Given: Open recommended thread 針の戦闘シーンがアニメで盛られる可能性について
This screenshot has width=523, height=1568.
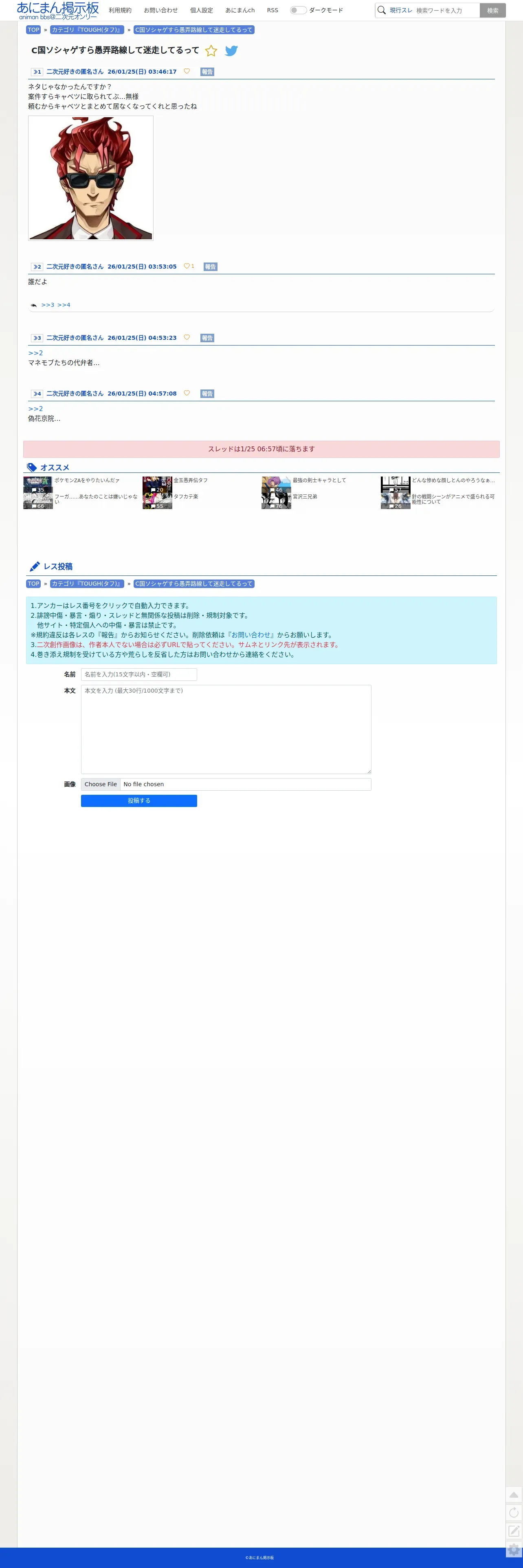Looking at the screenshot, I should 453,499.
